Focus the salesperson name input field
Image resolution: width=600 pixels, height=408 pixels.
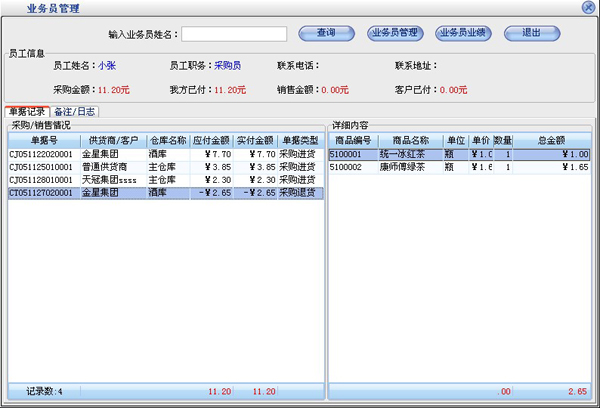coord(233,34)
